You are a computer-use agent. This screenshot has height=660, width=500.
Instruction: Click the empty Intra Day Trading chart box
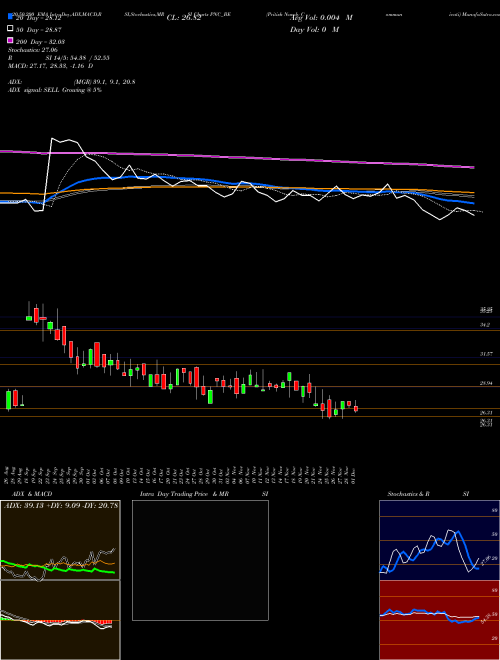[x=200, y=560]
